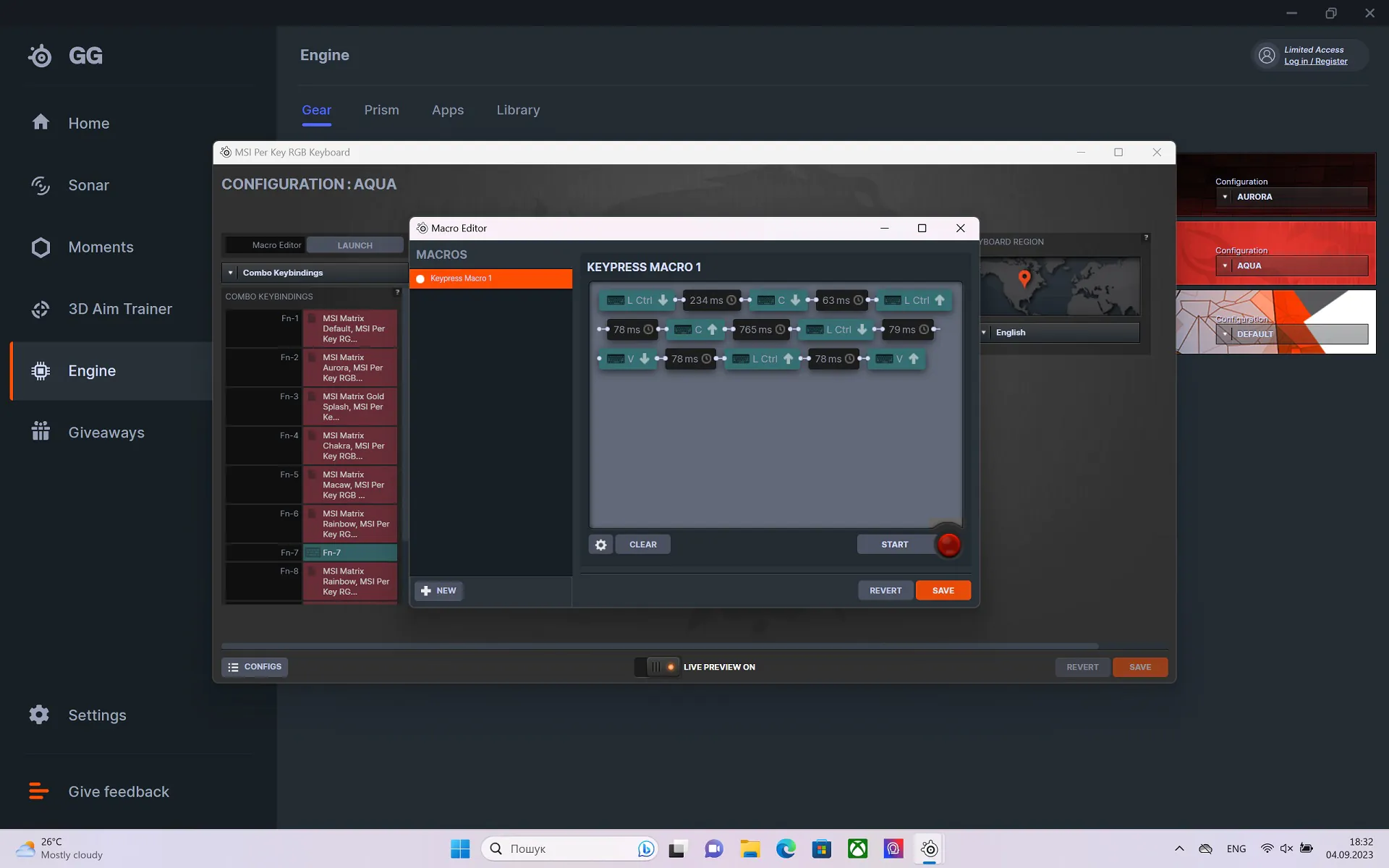
Task: Click the user account avatar icon
Action: click(x=1267, y=55)
